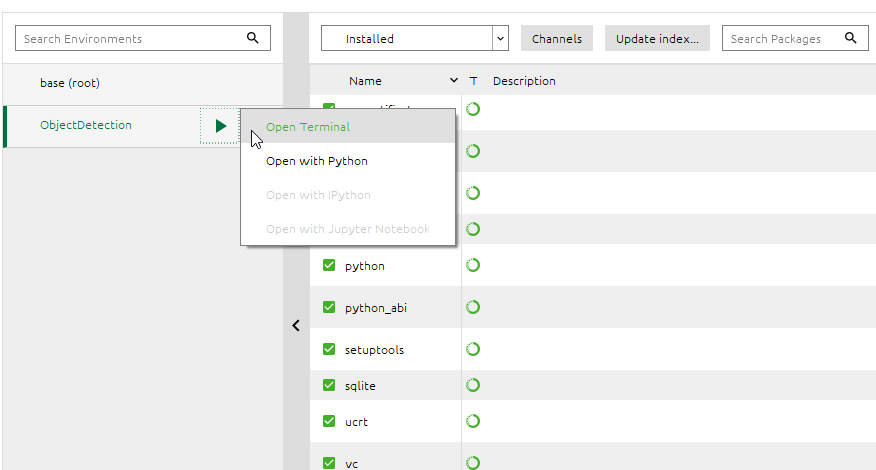Image resolution: width=876 pixels, height=470 pixels.
Task: Click the Update index... button
Action: click(656, 39)
